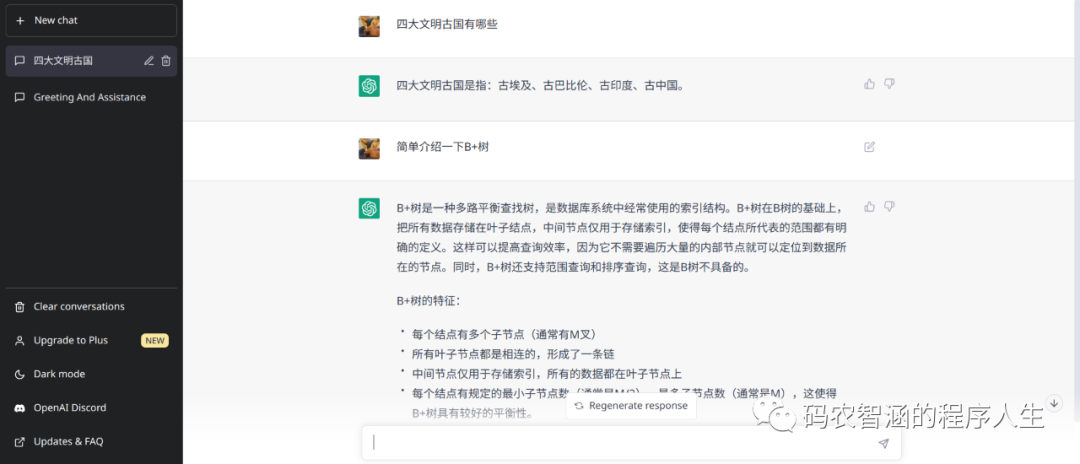1080x464 pixels.
Task: Open OpenAI Discord link
Action: (x=91, y=408)
